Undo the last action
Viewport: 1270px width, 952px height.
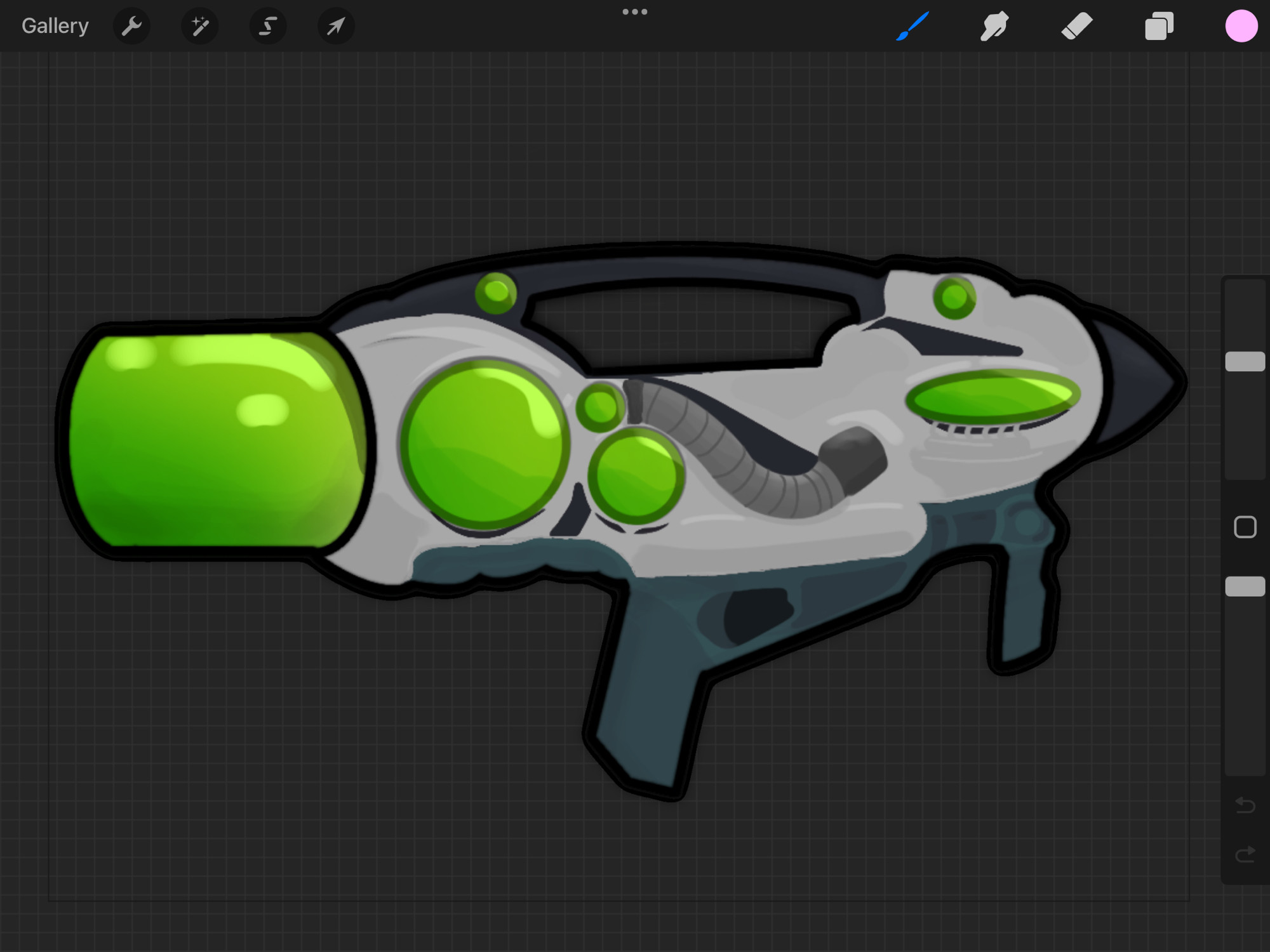[1245, 805]
